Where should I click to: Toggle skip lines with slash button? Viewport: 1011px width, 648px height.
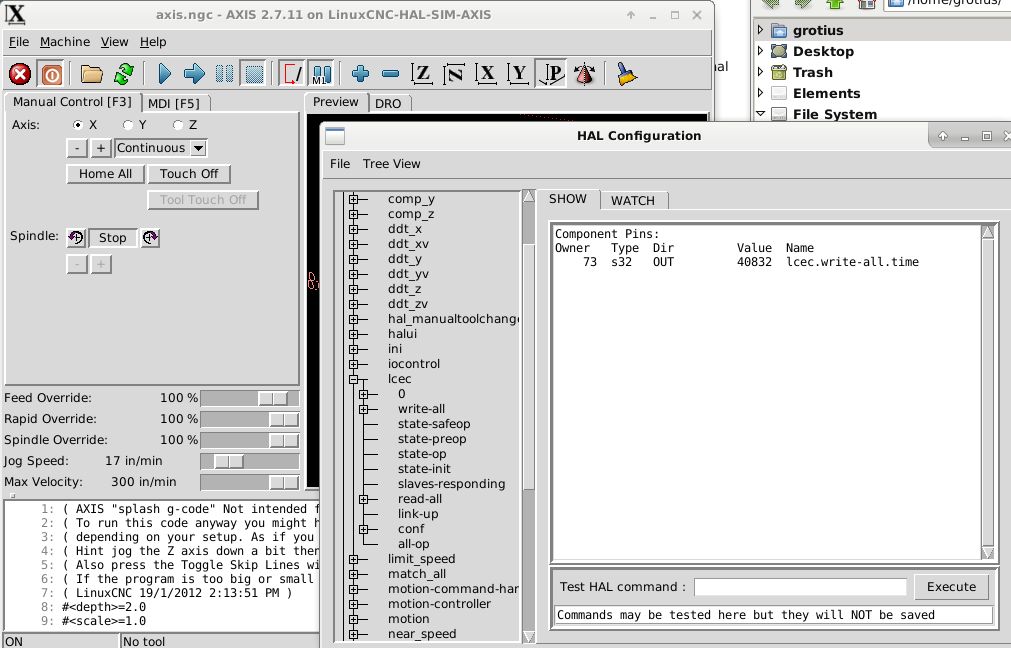tap(291, 74)
